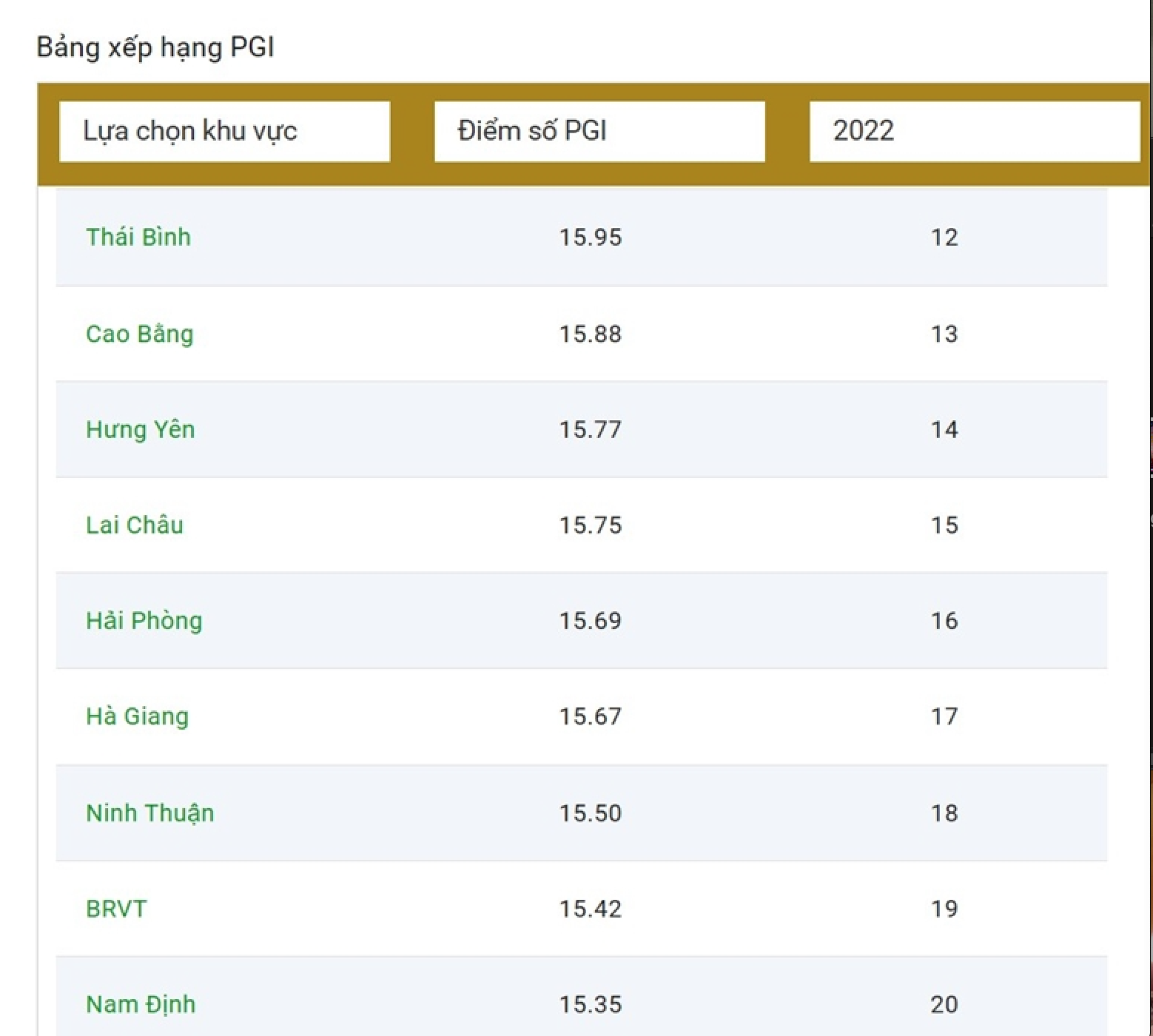Click the Bảng xếp hạng PGI heading
The height and width of the screenshot is (1036, 1153).
pos(155,47)
